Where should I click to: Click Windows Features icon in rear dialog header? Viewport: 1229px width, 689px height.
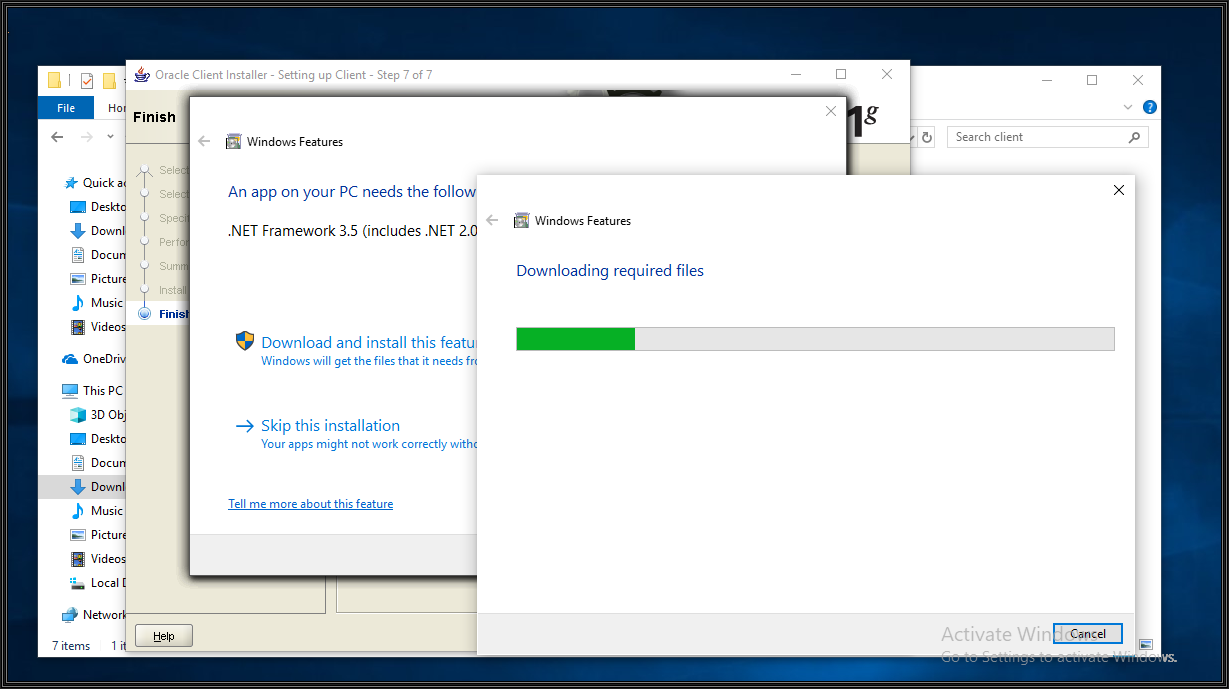click(x=233, y=142)
